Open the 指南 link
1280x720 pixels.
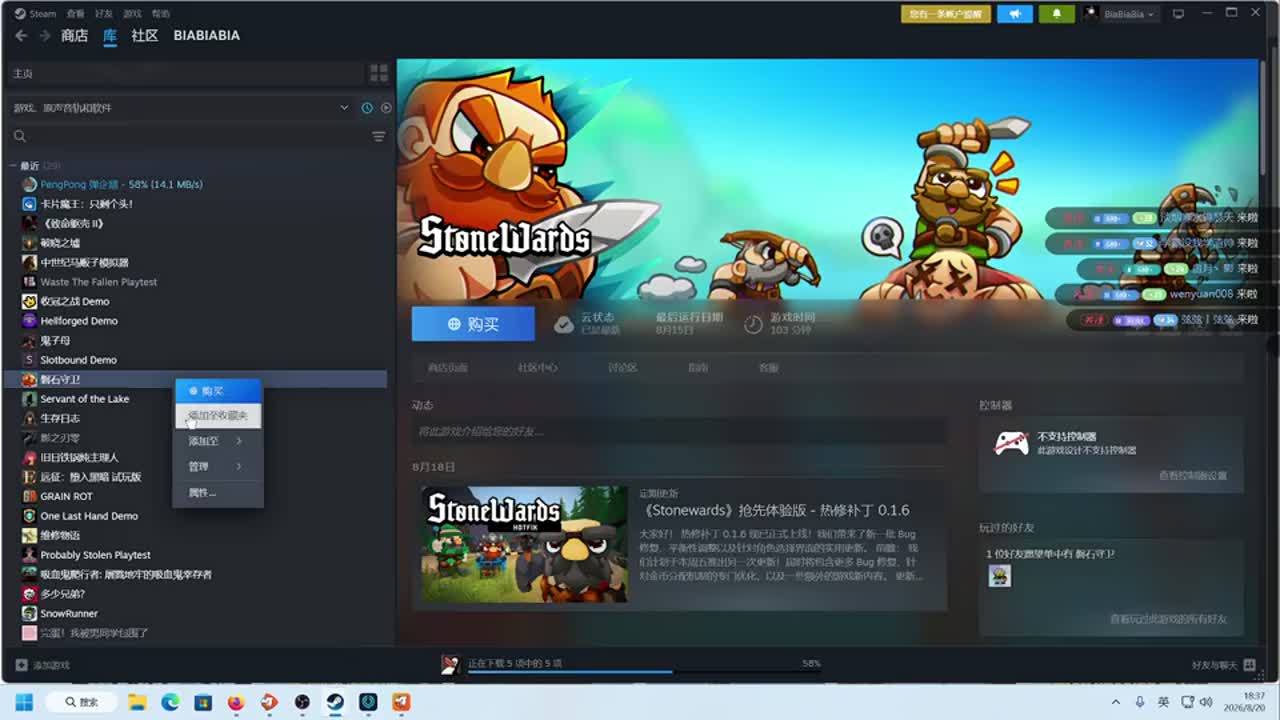[x=698, y=368]
